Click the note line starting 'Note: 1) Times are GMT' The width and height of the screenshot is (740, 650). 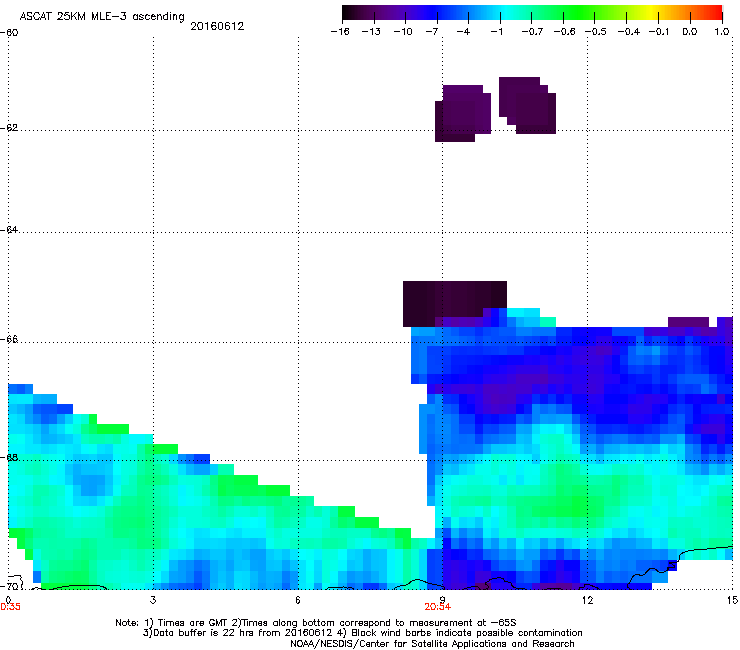pos(316,623)
